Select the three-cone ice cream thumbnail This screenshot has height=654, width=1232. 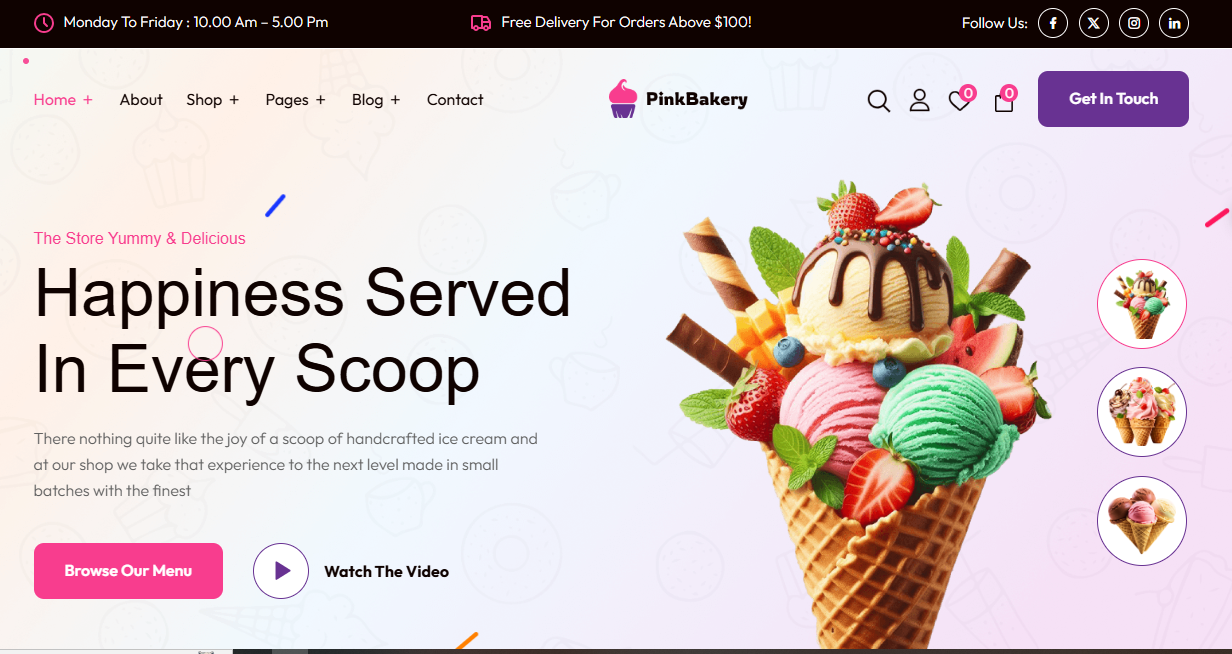click(1142, 412)
